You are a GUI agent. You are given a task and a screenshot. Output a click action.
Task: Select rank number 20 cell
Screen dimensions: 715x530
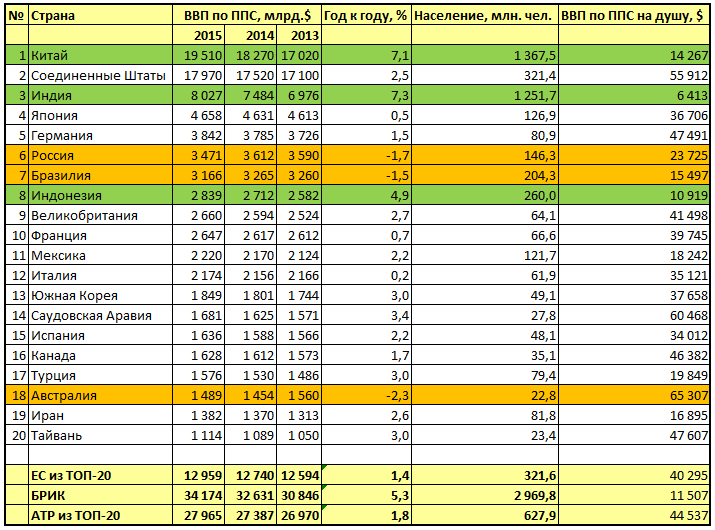coord(17,435)
